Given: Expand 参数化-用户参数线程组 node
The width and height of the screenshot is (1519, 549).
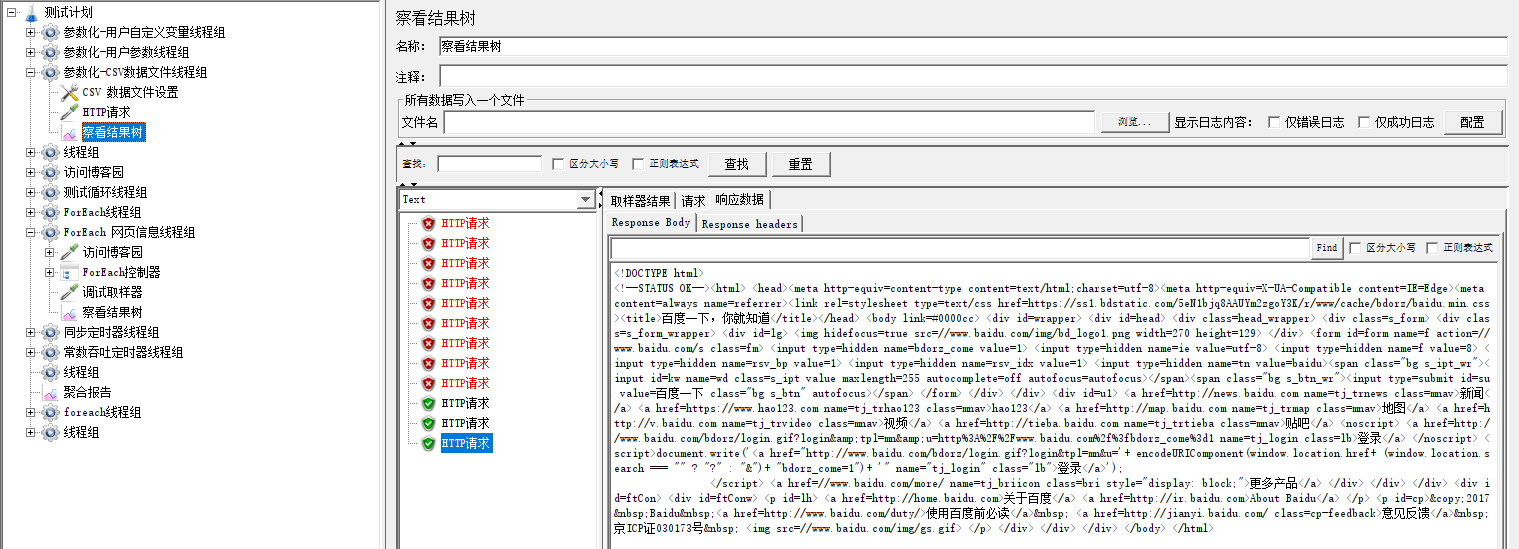Looking at the screenshot, I should tap(30, 52).
